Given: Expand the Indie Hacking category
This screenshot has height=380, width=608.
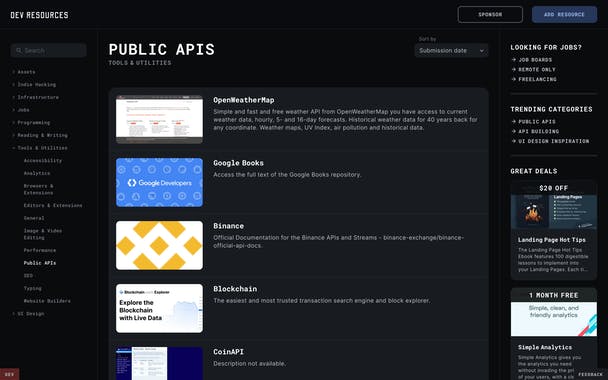Looking at the screenshot, I should click(34, 85).
